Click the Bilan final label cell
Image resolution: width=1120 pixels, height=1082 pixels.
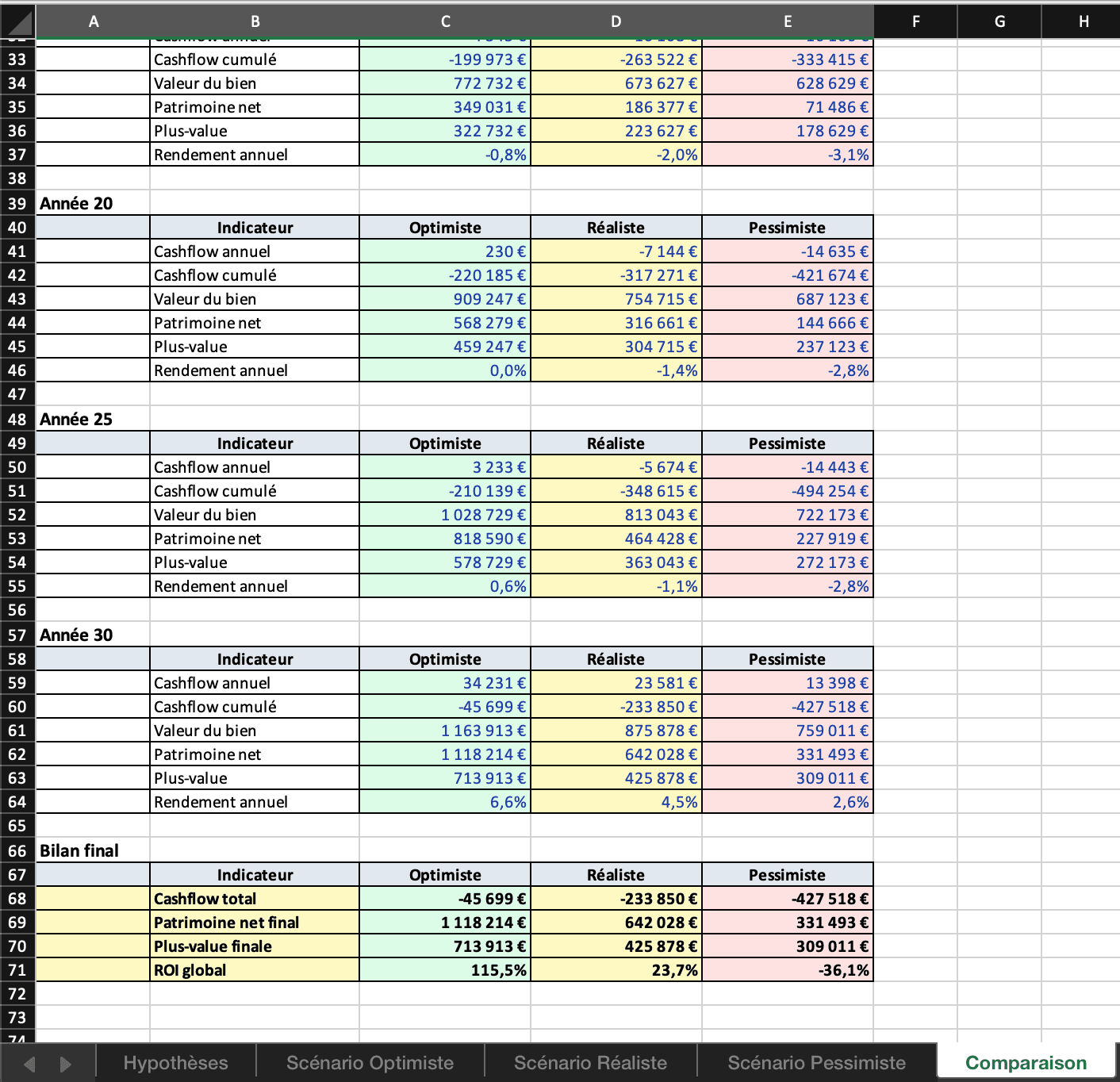pyautogui.click(x=79, y=850)
